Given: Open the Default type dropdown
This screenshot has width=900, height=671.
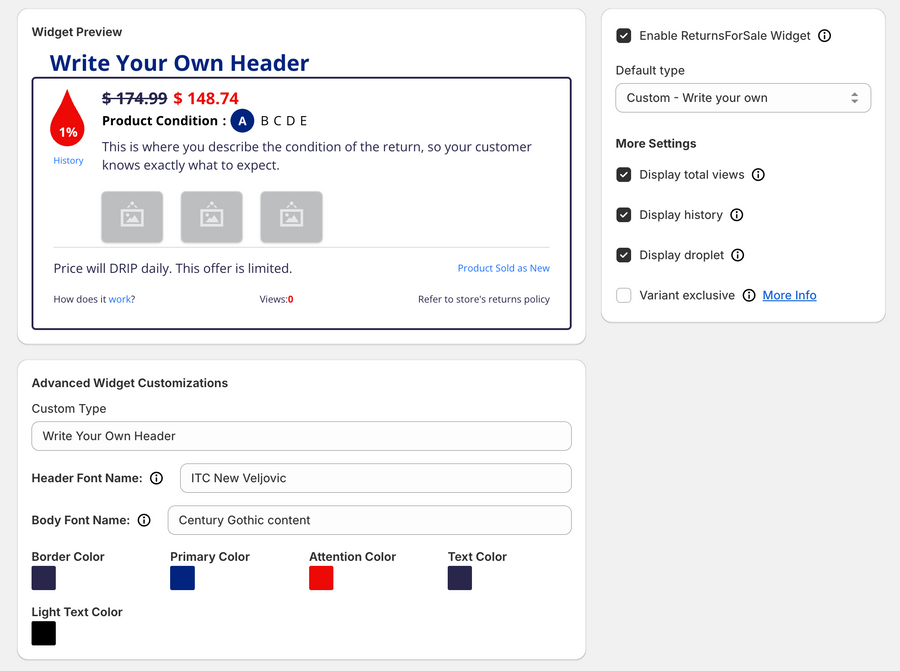Looking at the screenshot, I should (742, 98).
